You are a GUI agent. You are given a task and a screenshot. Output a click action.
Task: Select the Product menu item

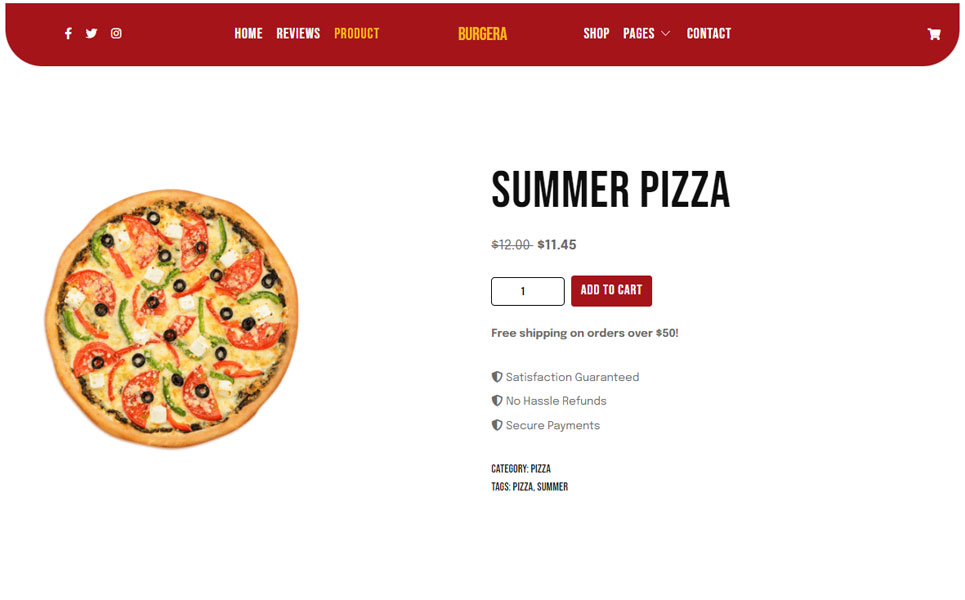(357, 34)
